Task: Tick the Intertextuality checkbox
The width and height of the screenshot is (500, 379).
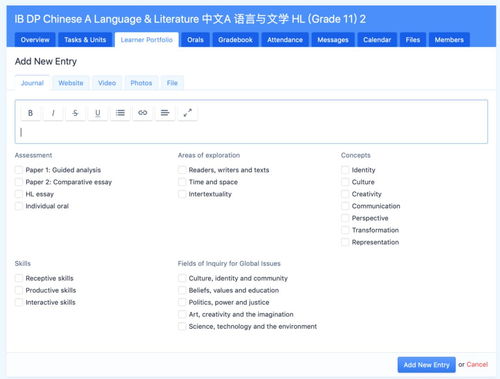Action: tap(182, 194)
